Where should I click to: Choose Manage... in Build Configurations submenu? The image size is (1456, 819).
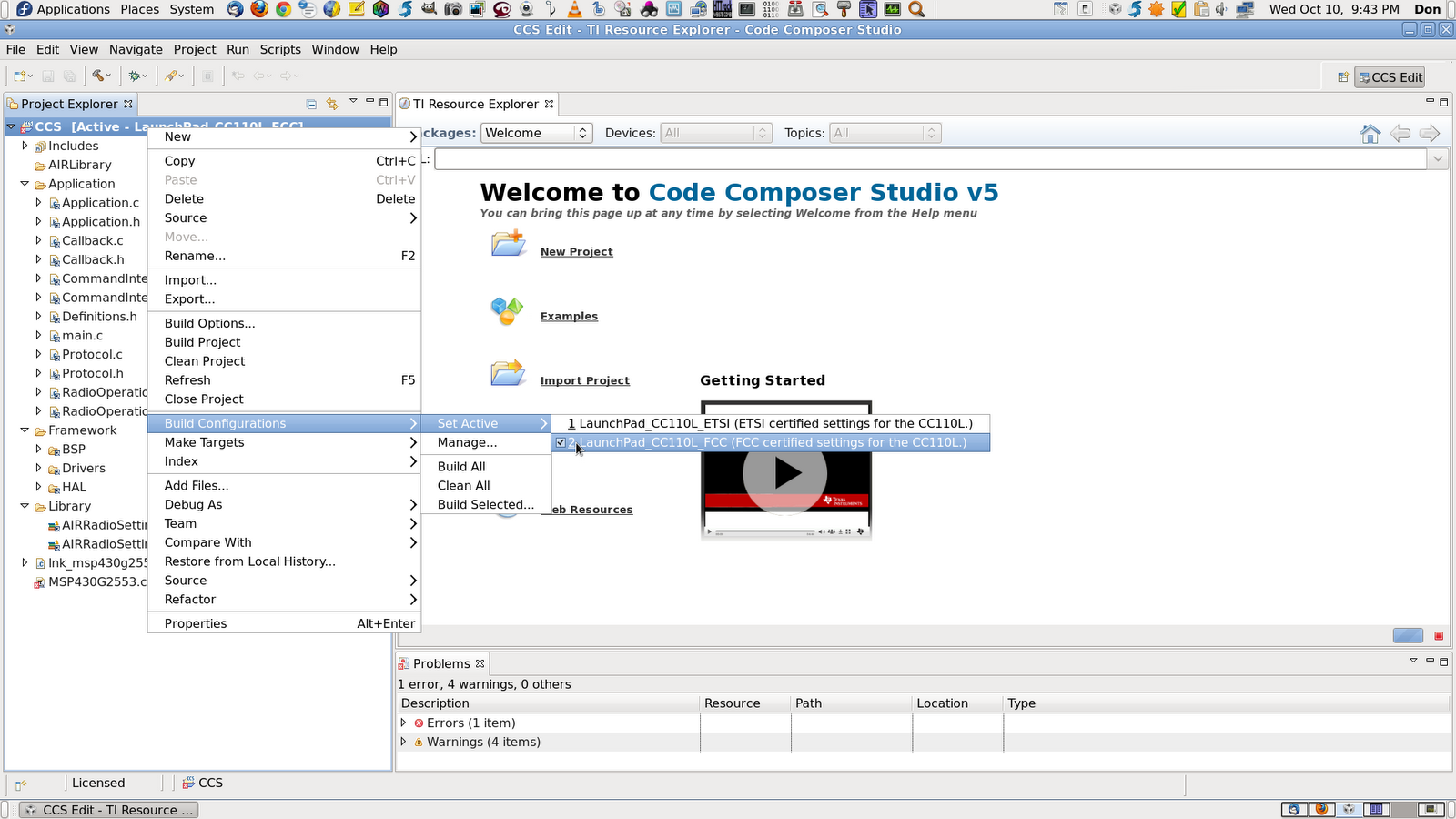tap(487, 442)
